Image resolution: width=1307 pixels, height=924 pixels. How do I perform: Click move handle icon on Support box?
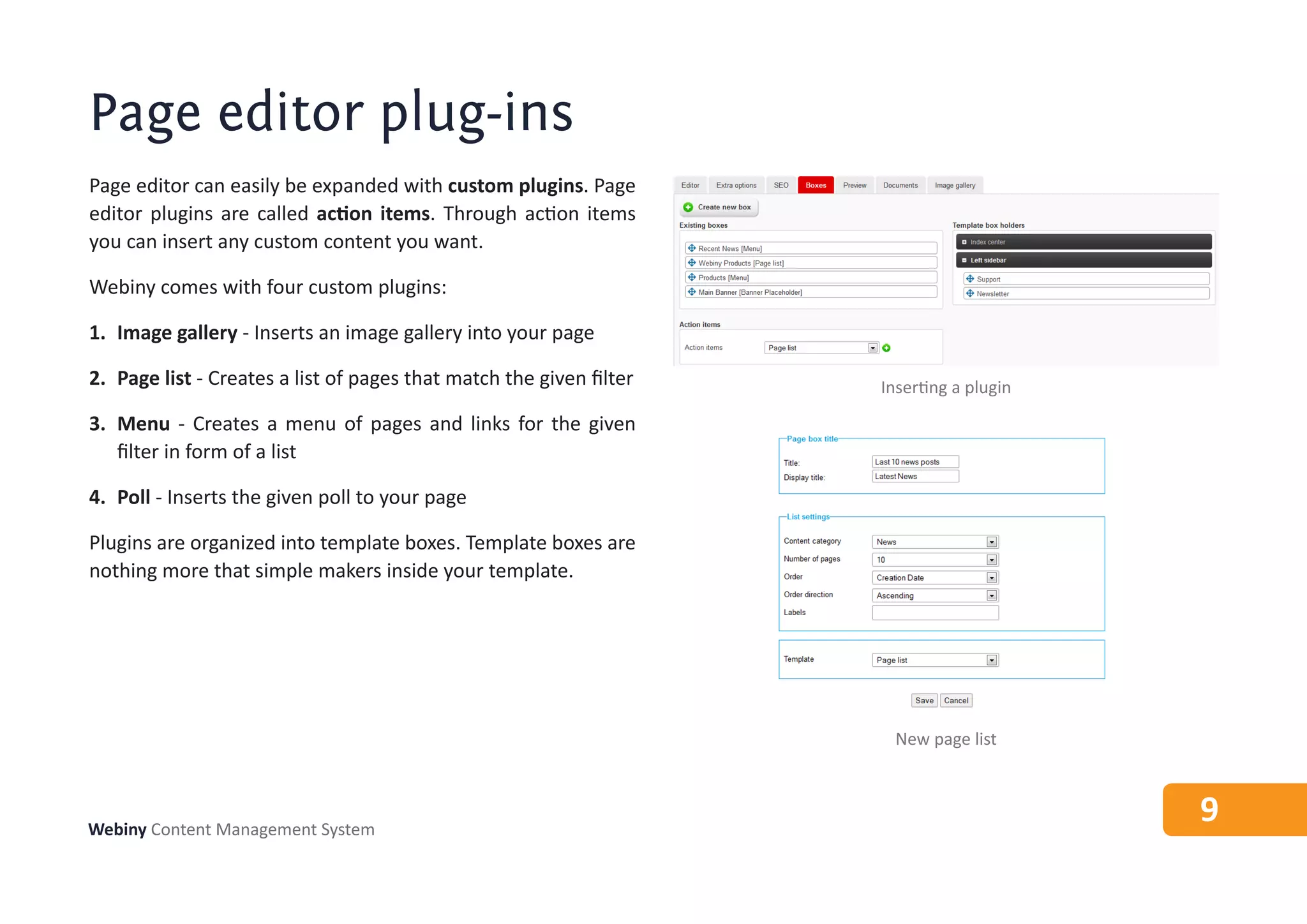click(x=970, y=279)
